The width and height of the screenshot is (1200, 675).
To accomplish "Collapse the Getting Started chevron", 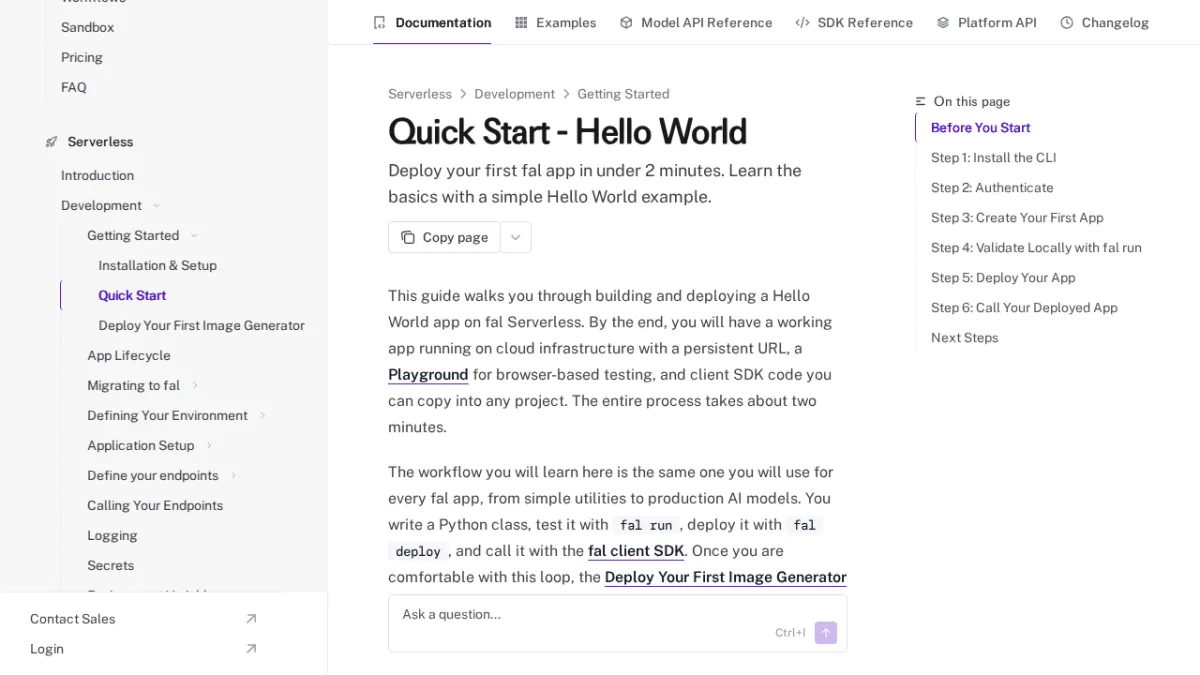I will [x=194, y=236].
